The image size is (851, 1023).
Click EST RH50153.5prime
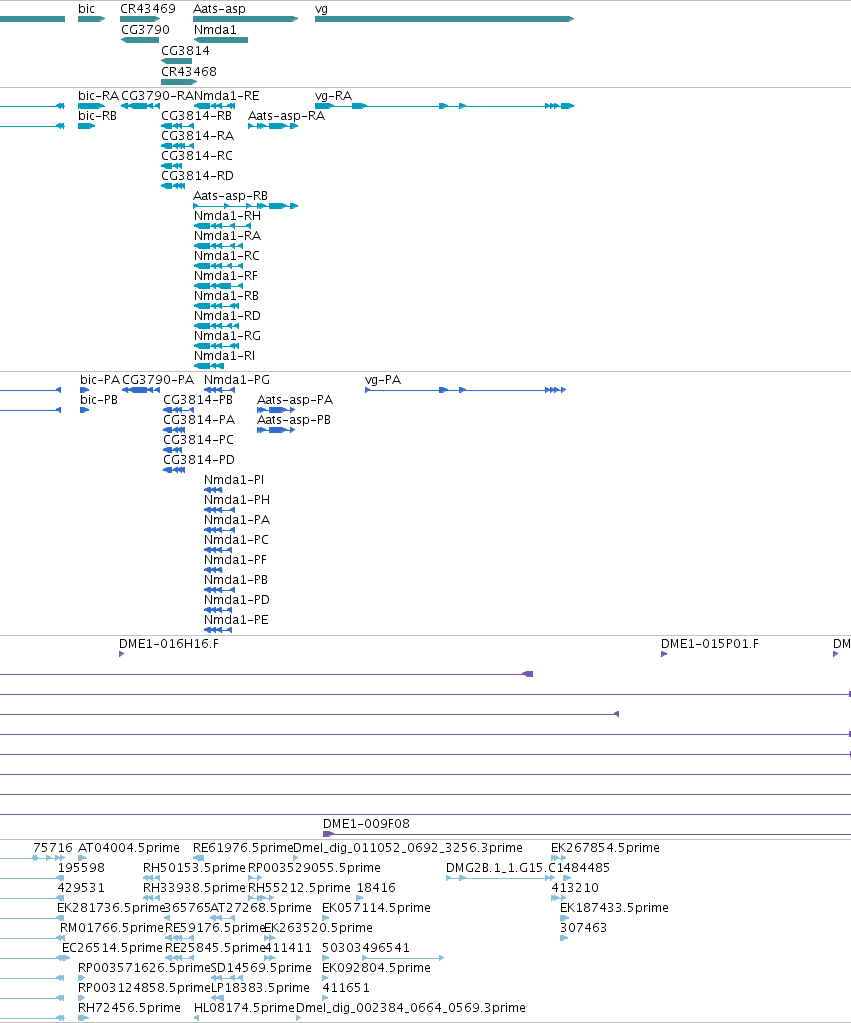(151, 878)
